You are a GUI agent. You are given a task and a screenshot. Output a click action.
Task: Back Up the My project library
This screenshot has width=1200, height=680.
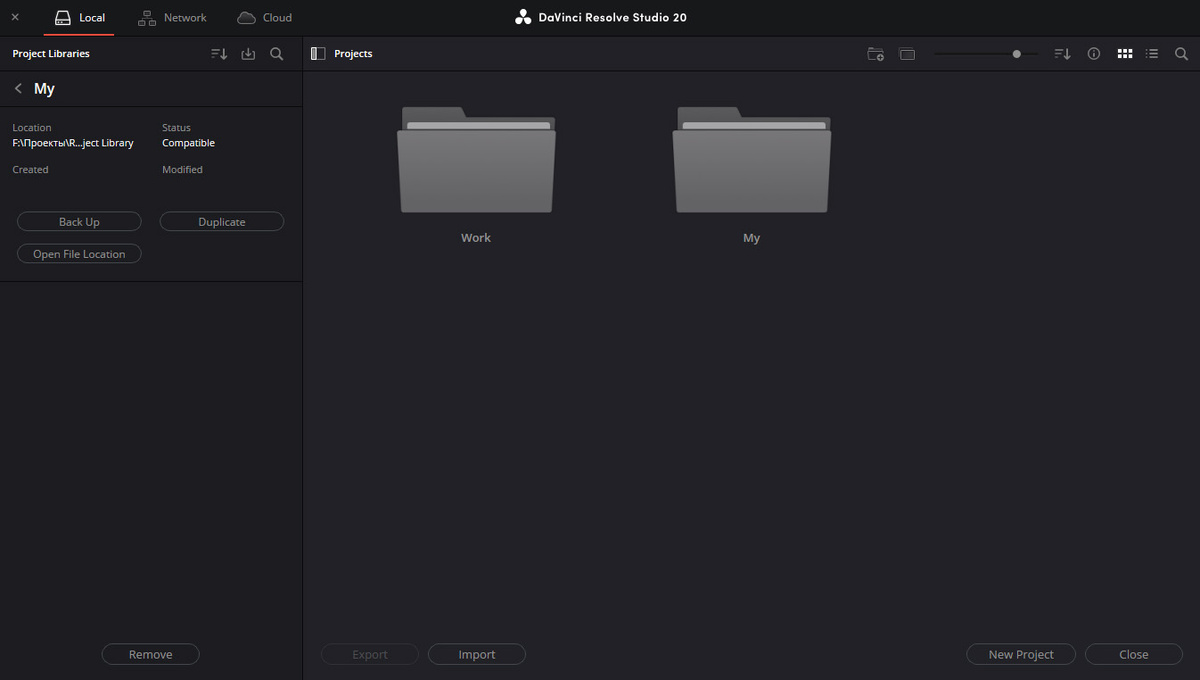pos(79,222)
